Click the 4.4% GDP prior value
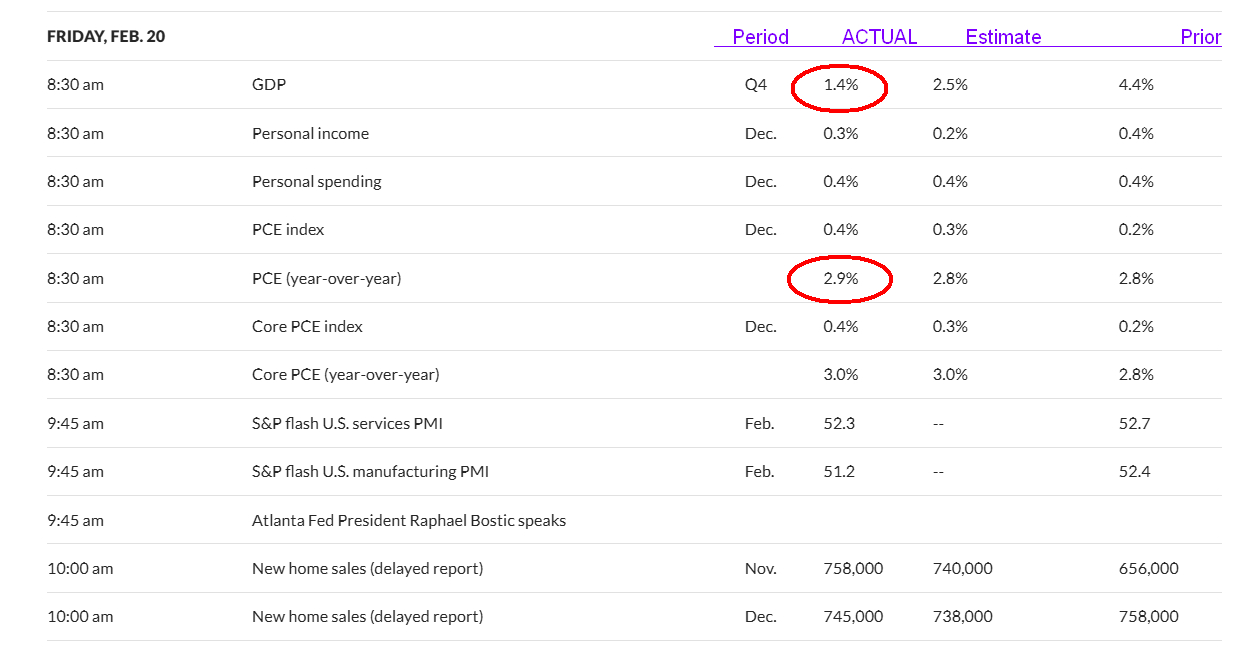 pos(1136,85)
